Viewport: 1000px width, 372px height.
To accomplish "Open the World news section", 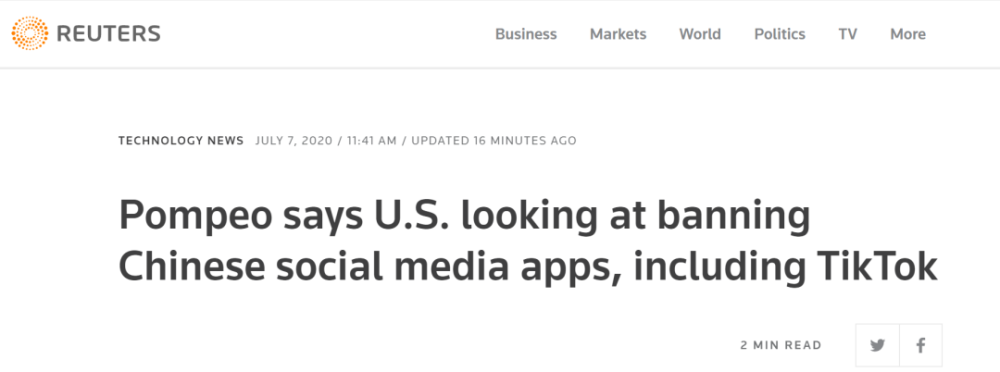I will (x=700, y=34).
